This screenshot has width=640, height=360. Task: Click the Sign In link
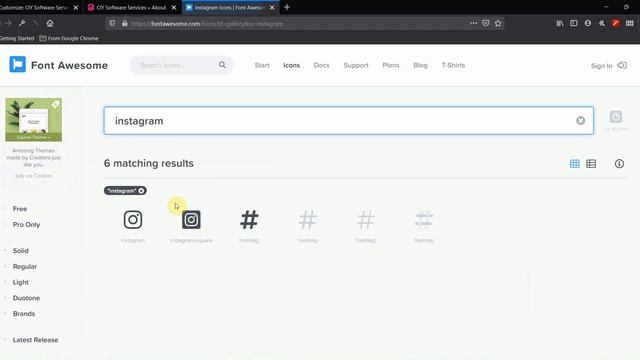[601, 66]
